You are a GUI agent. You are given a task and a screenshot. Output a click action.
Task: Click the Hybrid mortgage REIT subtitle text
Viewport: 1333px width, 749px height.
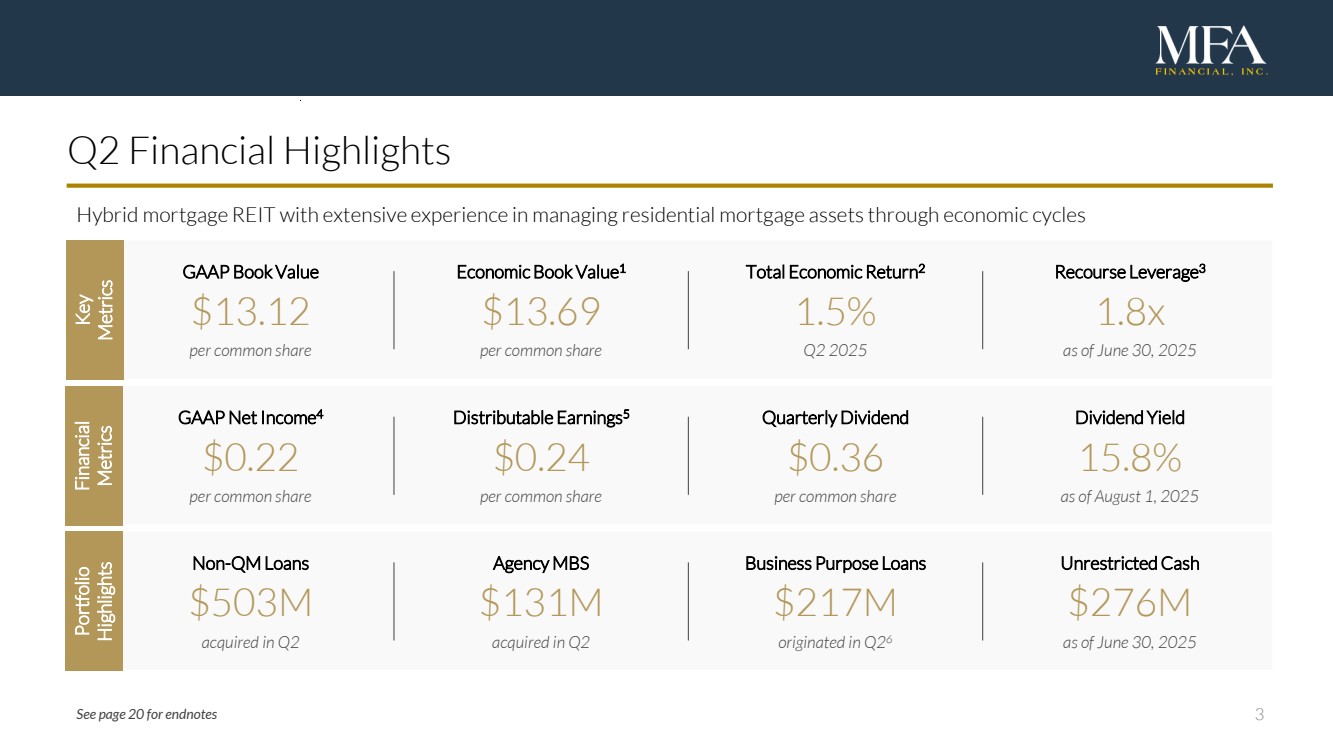581,215
